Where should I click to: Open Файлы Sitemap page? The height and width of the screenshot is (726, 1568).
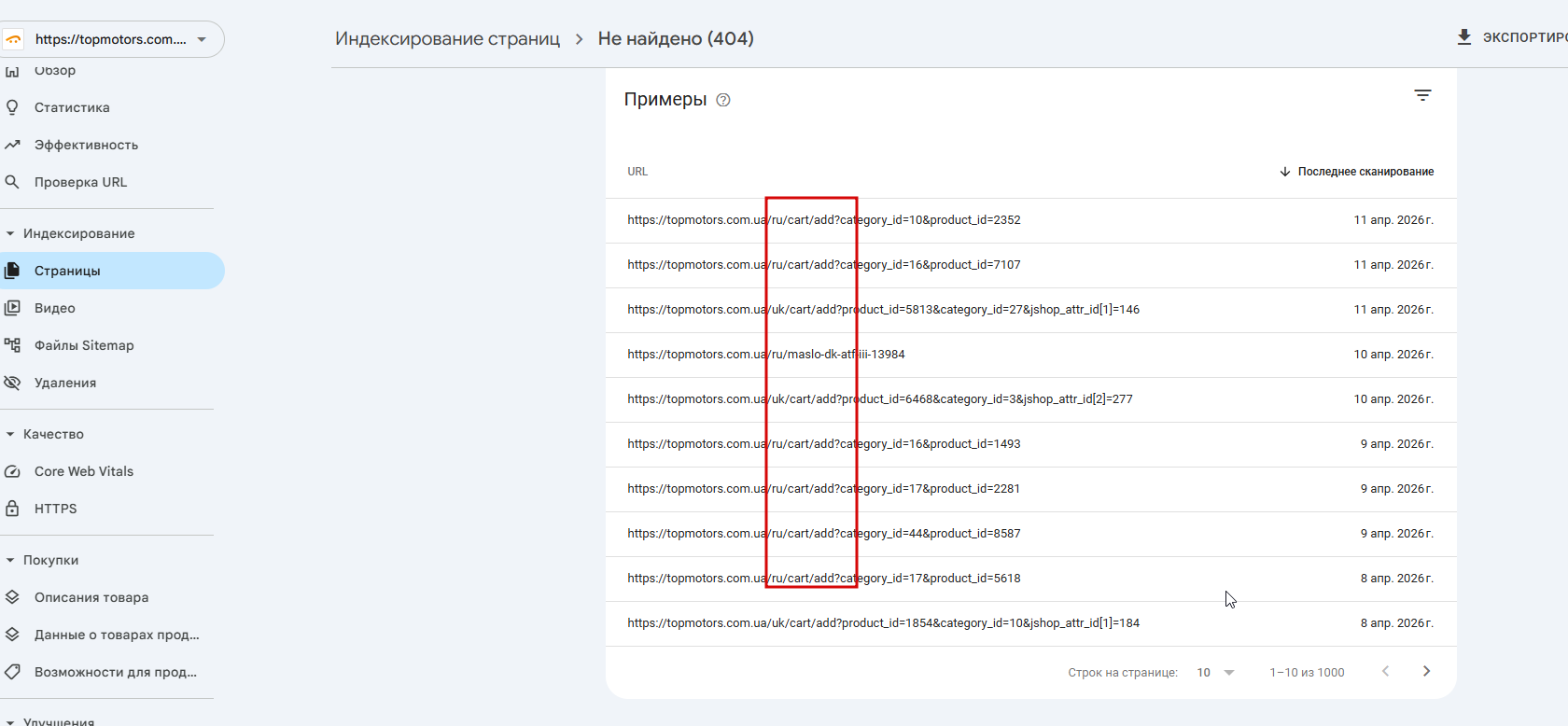tap(84, 345)
